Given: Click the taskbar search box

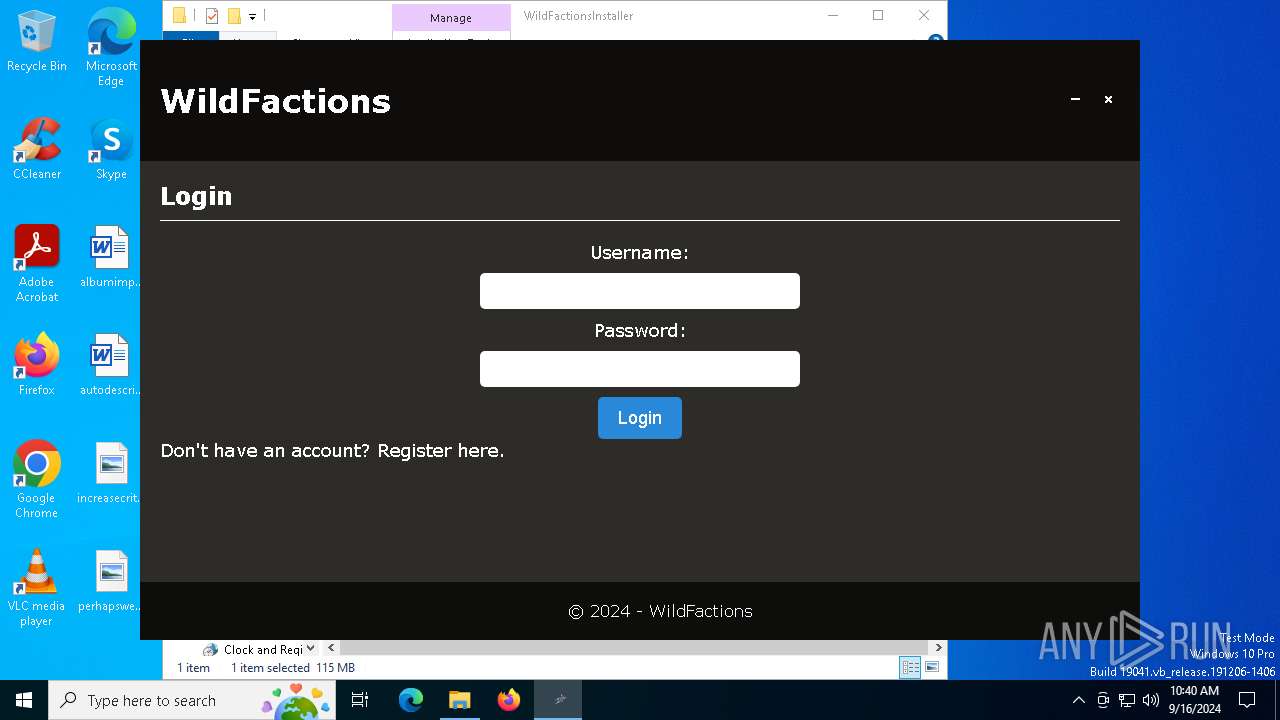Looking at the screenshot, I should point(193,700).
